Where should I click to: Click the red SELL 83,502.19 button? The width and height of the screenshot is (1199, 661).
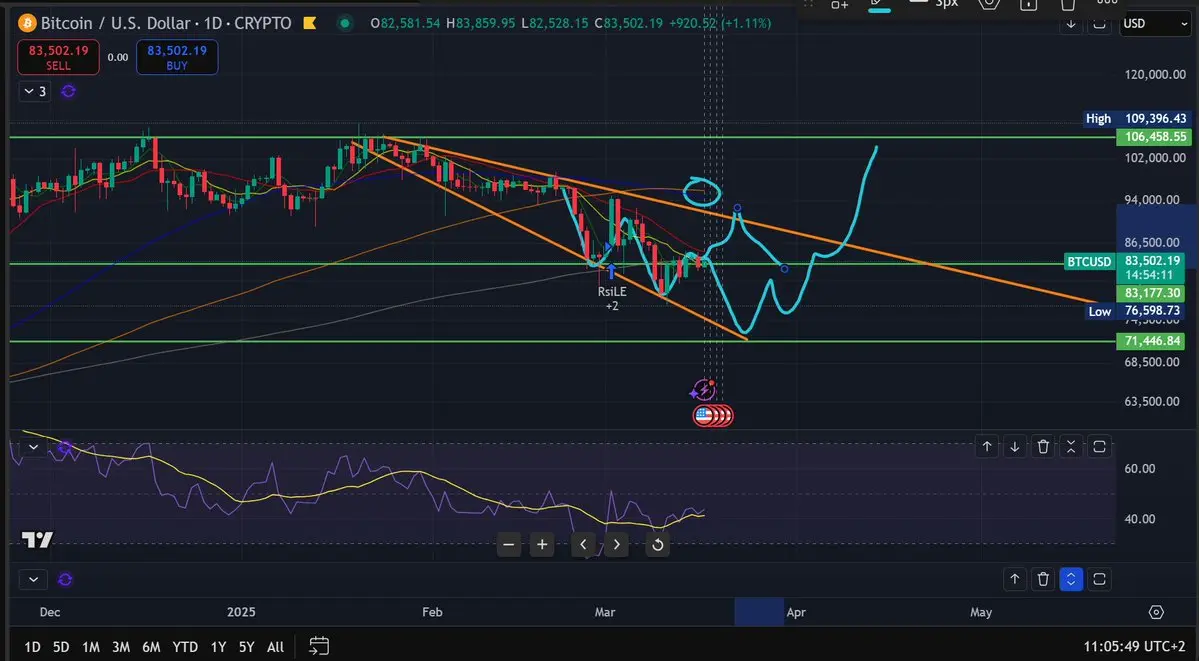(x=58, y=57)
